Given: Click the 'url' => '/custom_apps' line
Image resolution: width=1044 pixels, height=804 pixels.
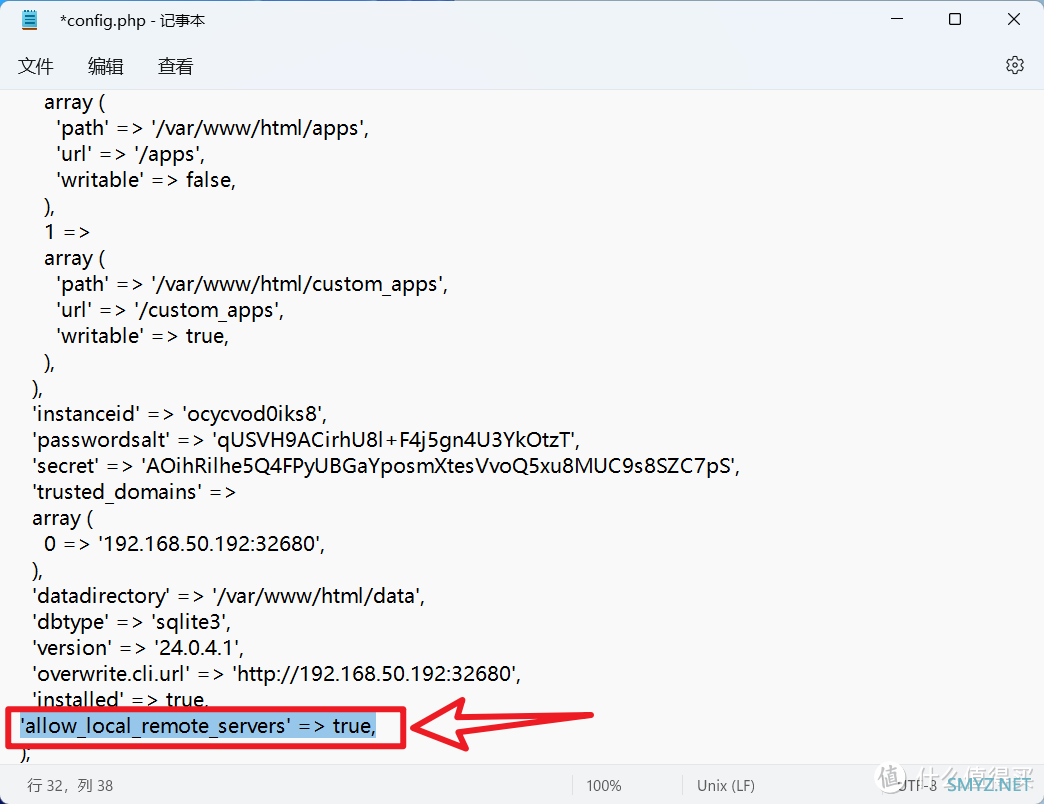Looking at the screenshot, I should [x=170, y=309].
